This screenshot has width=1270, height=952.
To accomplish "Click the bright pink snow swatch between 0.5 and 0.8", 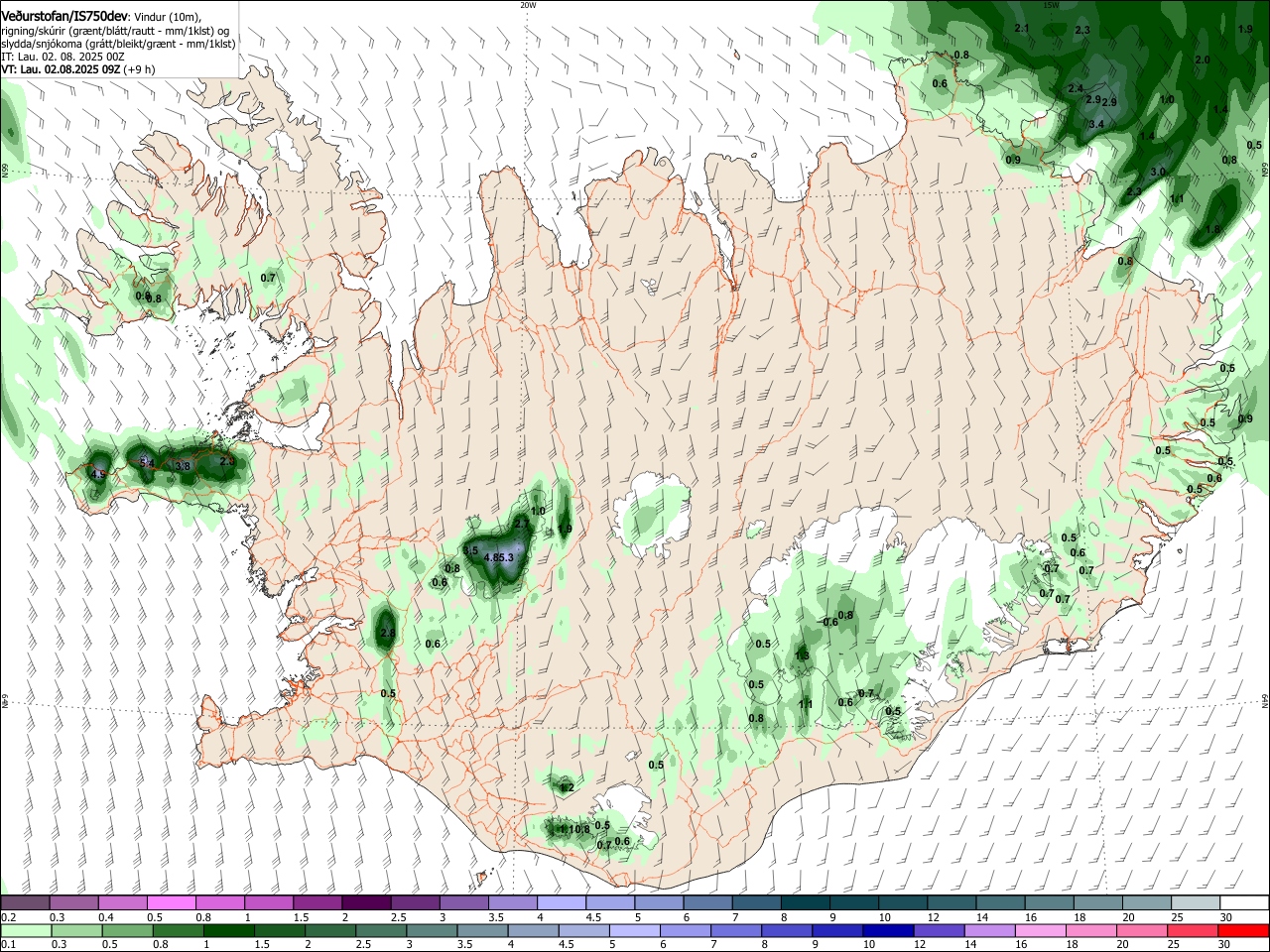I will click(x=172, y=903).
